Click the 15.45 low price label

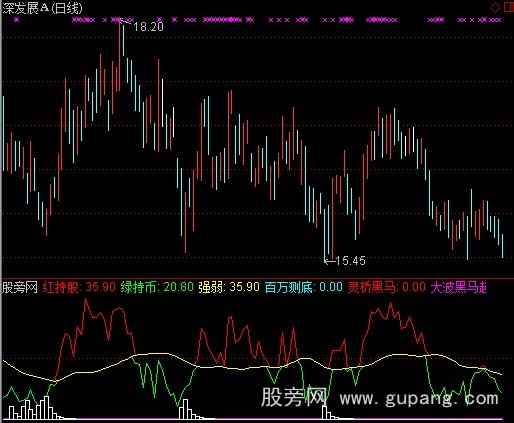pos(351,260)
